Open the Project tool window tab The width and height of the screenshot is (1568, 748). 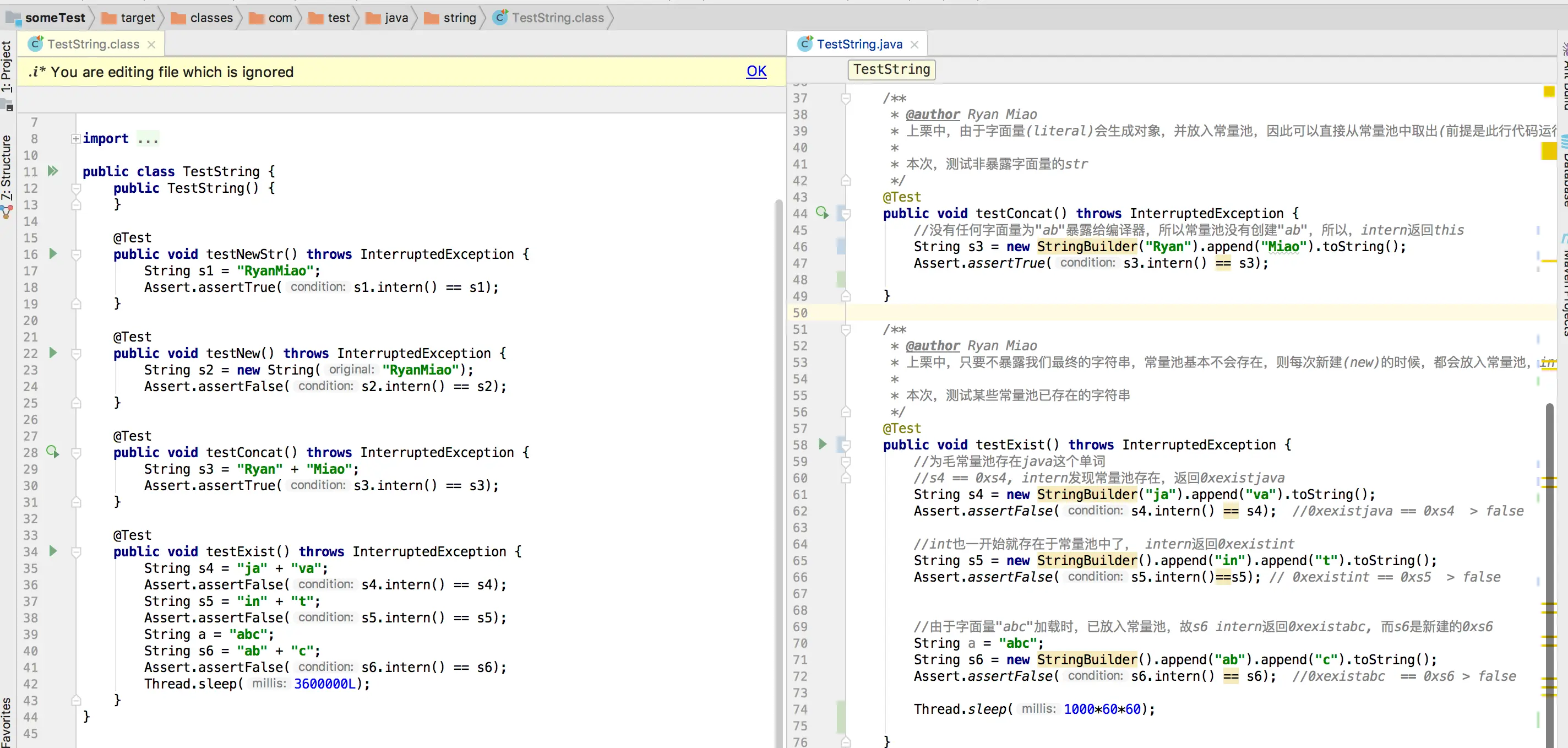(x=7, y=66)
